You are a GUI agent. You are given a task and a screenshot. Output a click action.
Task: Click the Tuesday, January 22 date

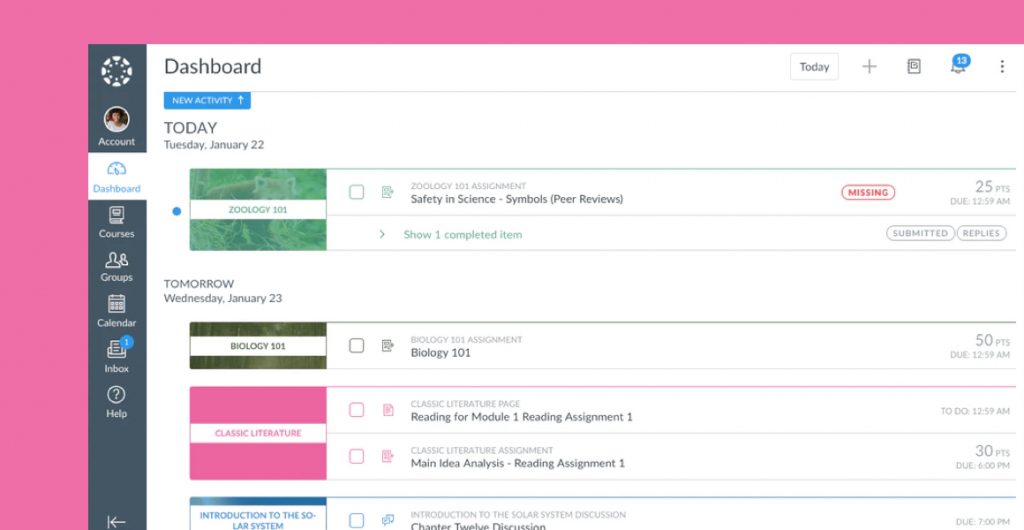point(214,145)
